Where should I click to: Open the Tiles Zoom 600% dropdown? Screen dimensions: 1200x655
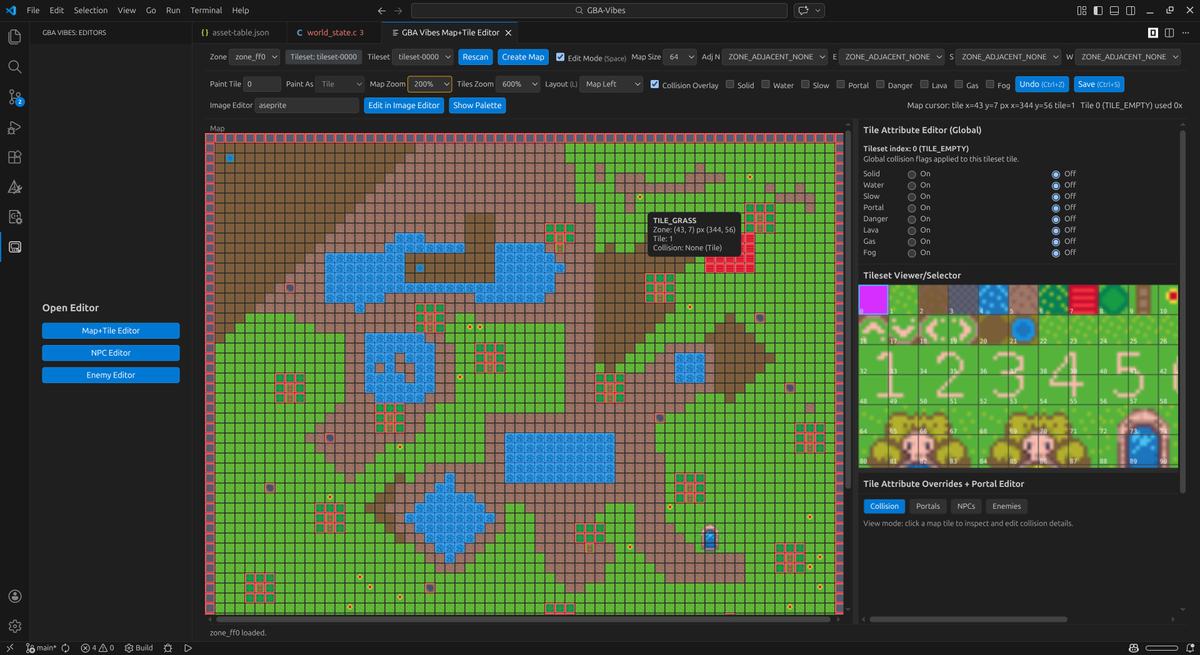tap(519, 84)
